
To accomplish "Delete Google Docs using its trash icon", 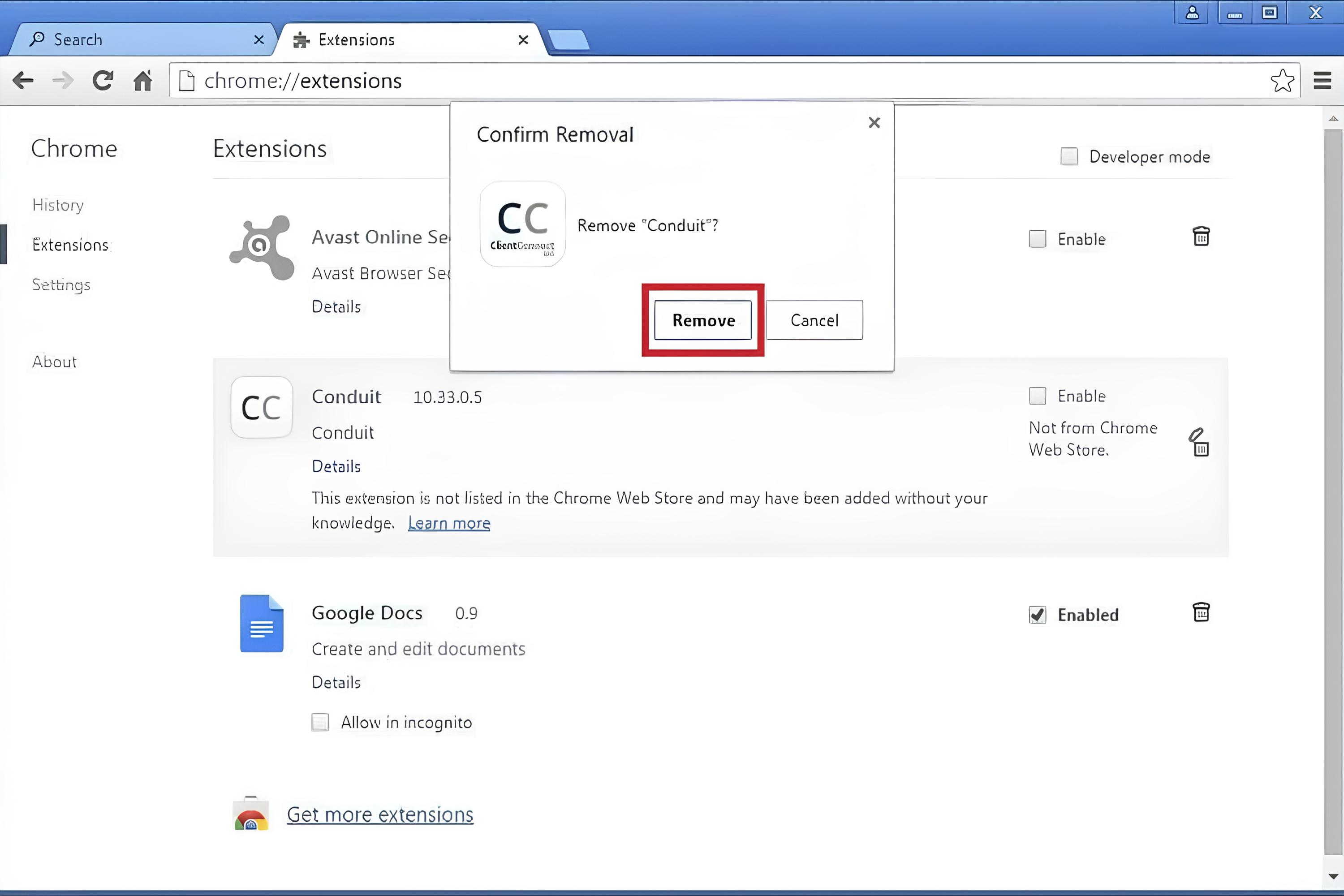I will coord(1201,612).
